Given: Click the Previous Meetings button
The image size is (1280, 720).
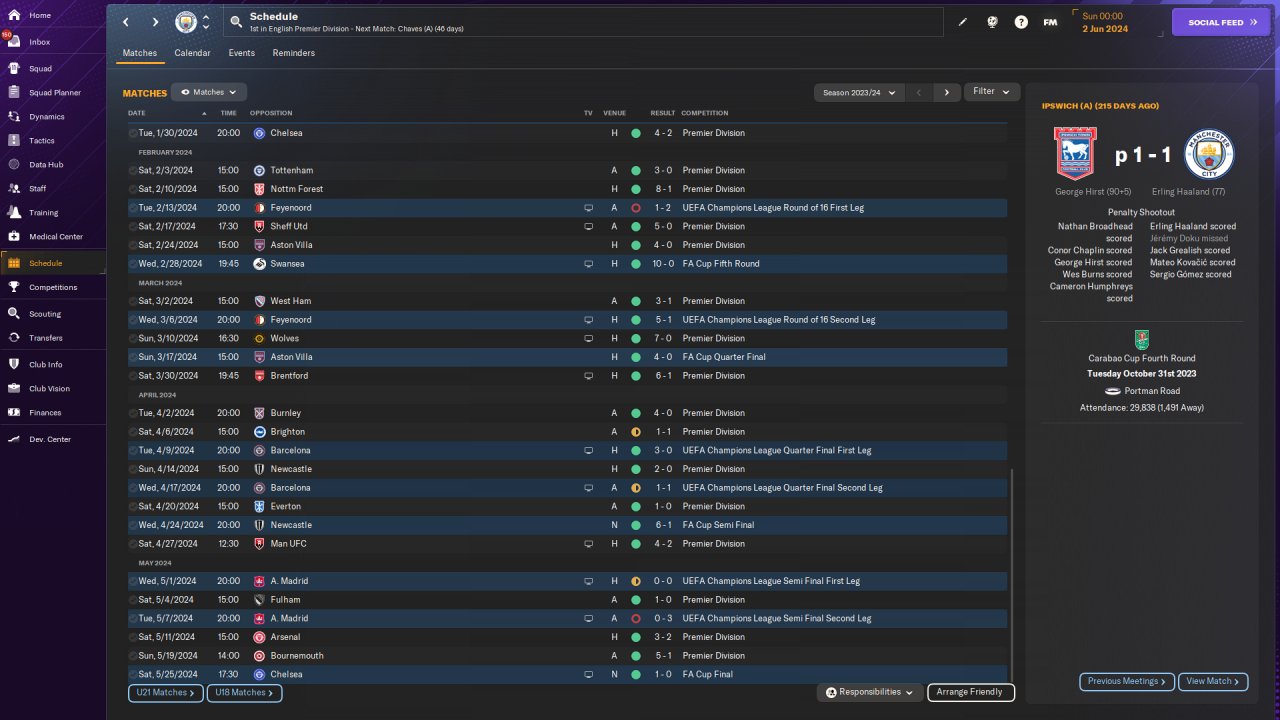Looking at the screenshot, I should tap(1127, 681).
